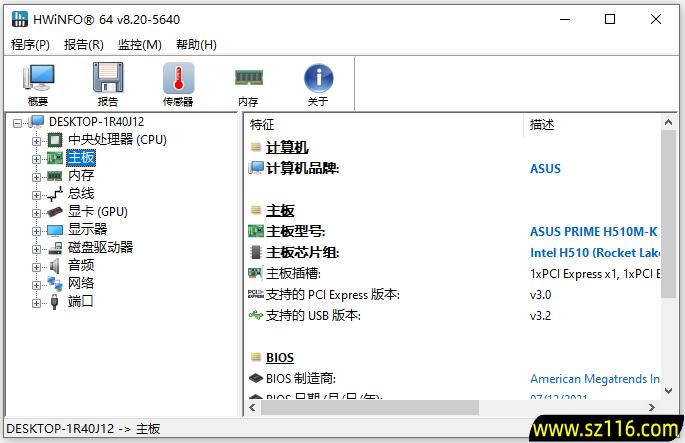Click the slot icon next to 主板插槽
Image resolution: width=685 pixels, height=443 pixels.
coord(256,273)
